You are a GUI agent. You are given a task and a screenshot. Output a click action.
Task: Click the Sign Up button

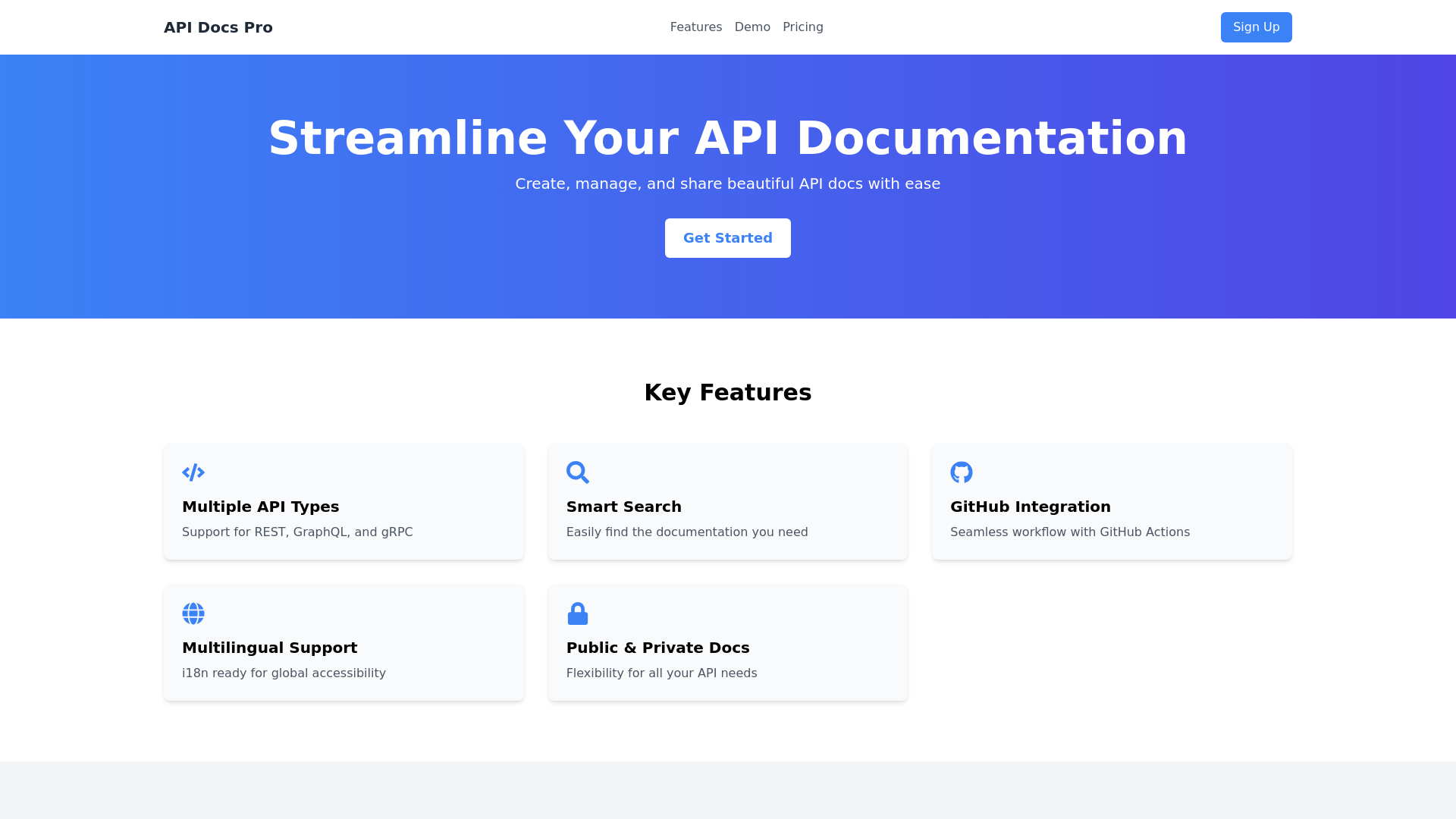coord(1256,27)
